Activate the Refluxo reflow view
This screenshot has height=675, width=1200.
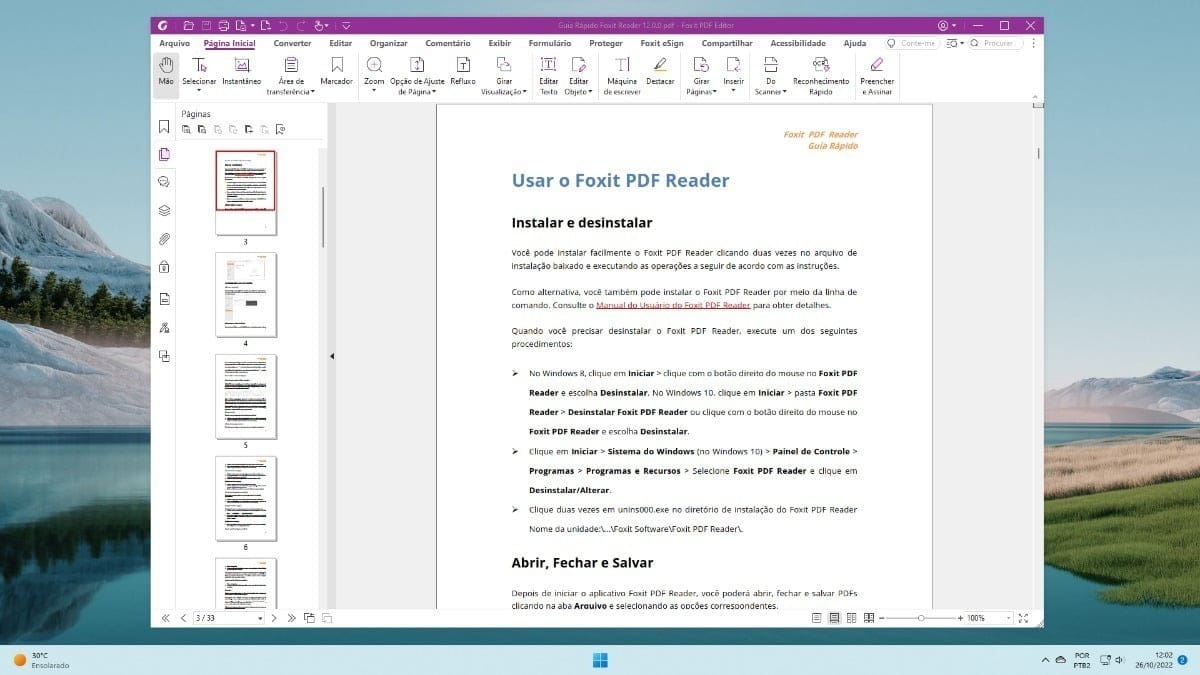click(463, 70)
